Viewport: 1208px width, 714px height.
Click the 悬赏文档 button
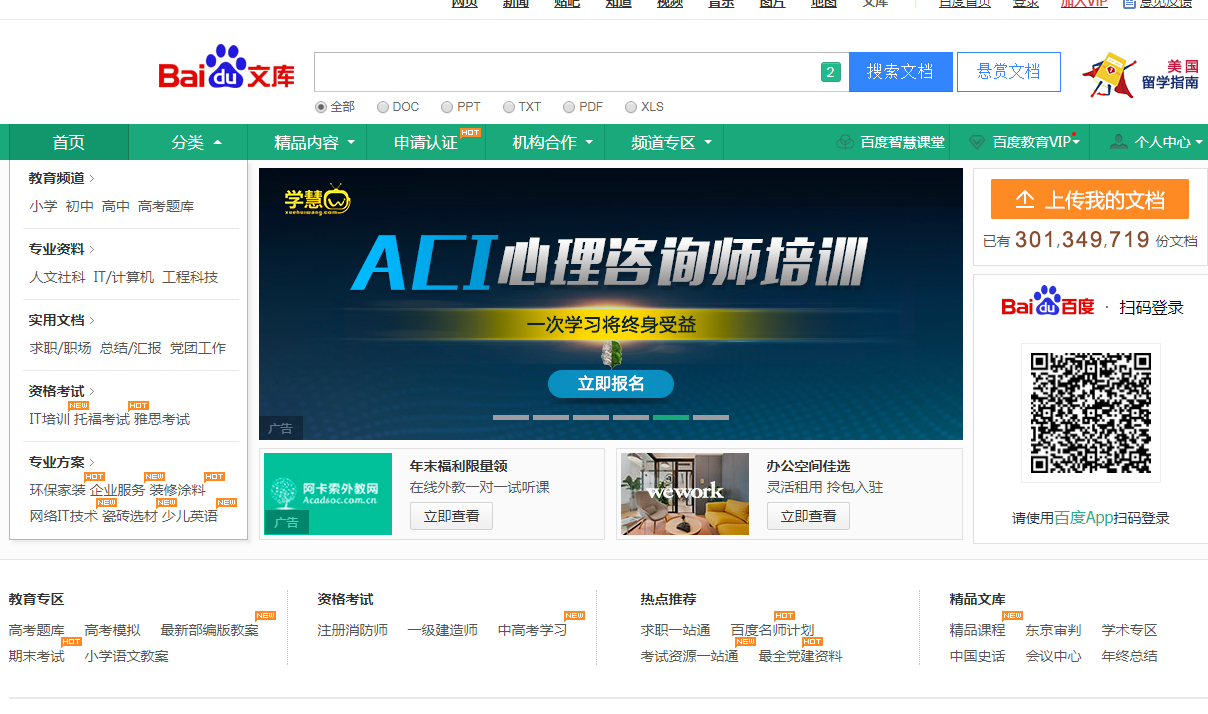(1009, 72)
